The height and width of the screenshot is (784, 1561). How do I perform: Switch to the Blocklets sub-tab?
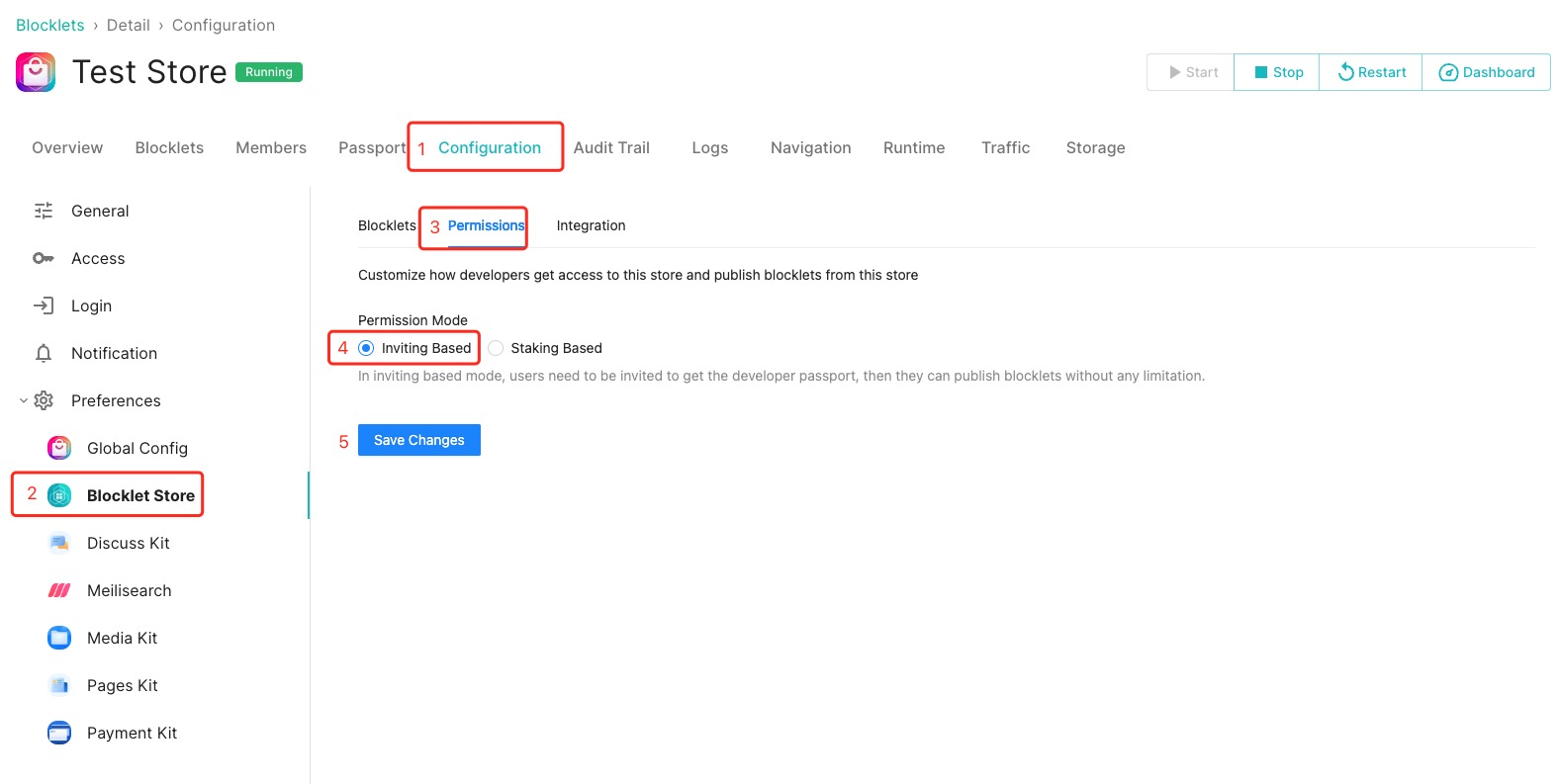click(387, 225)
